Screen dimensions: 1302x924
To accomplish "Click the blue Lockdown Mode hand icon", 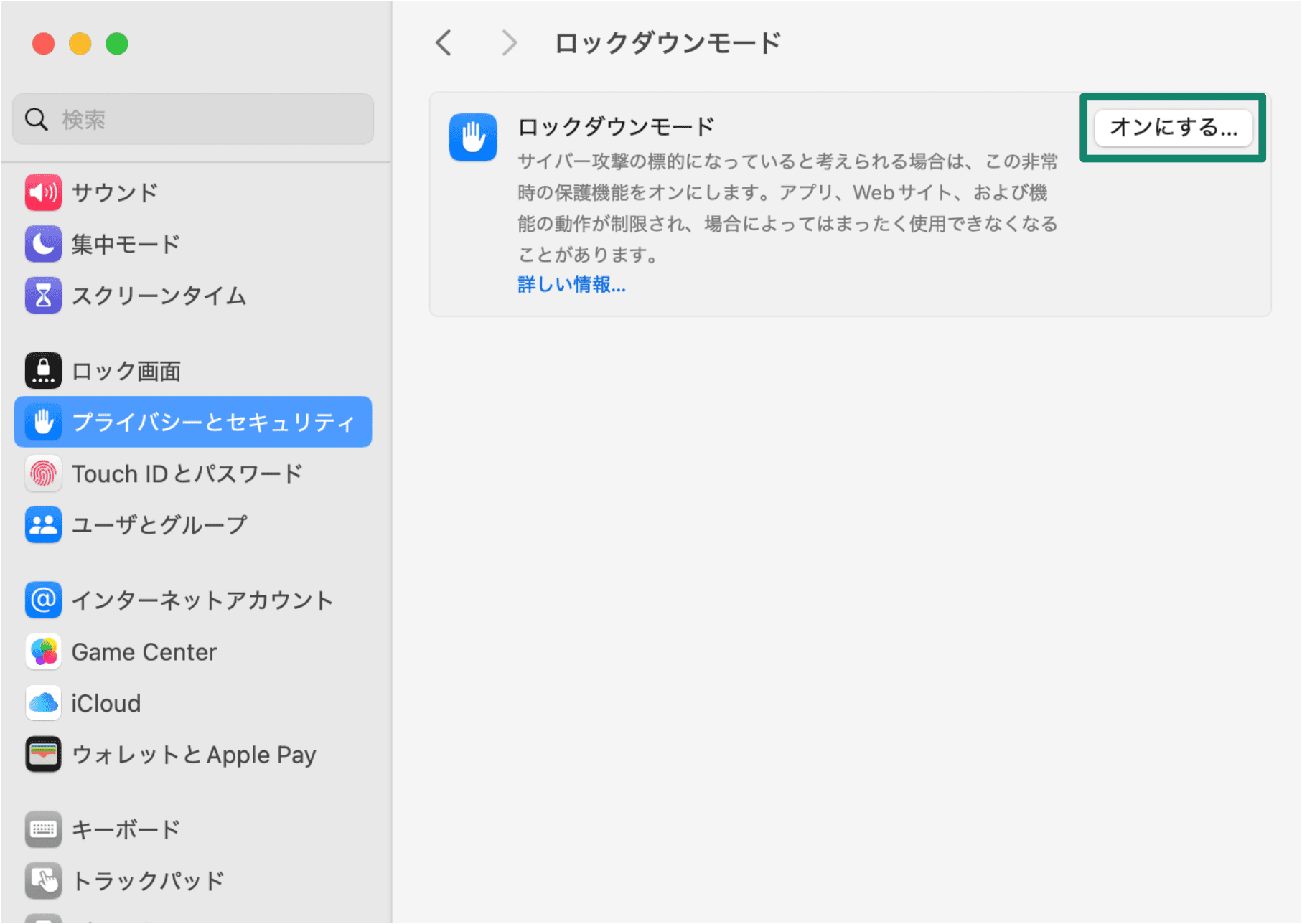I will tap(473, 137).
